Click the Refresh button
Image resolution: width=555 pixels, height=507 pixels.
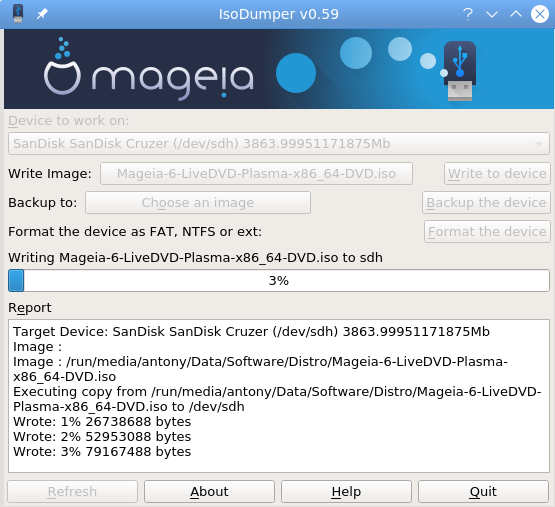point(72,491)
